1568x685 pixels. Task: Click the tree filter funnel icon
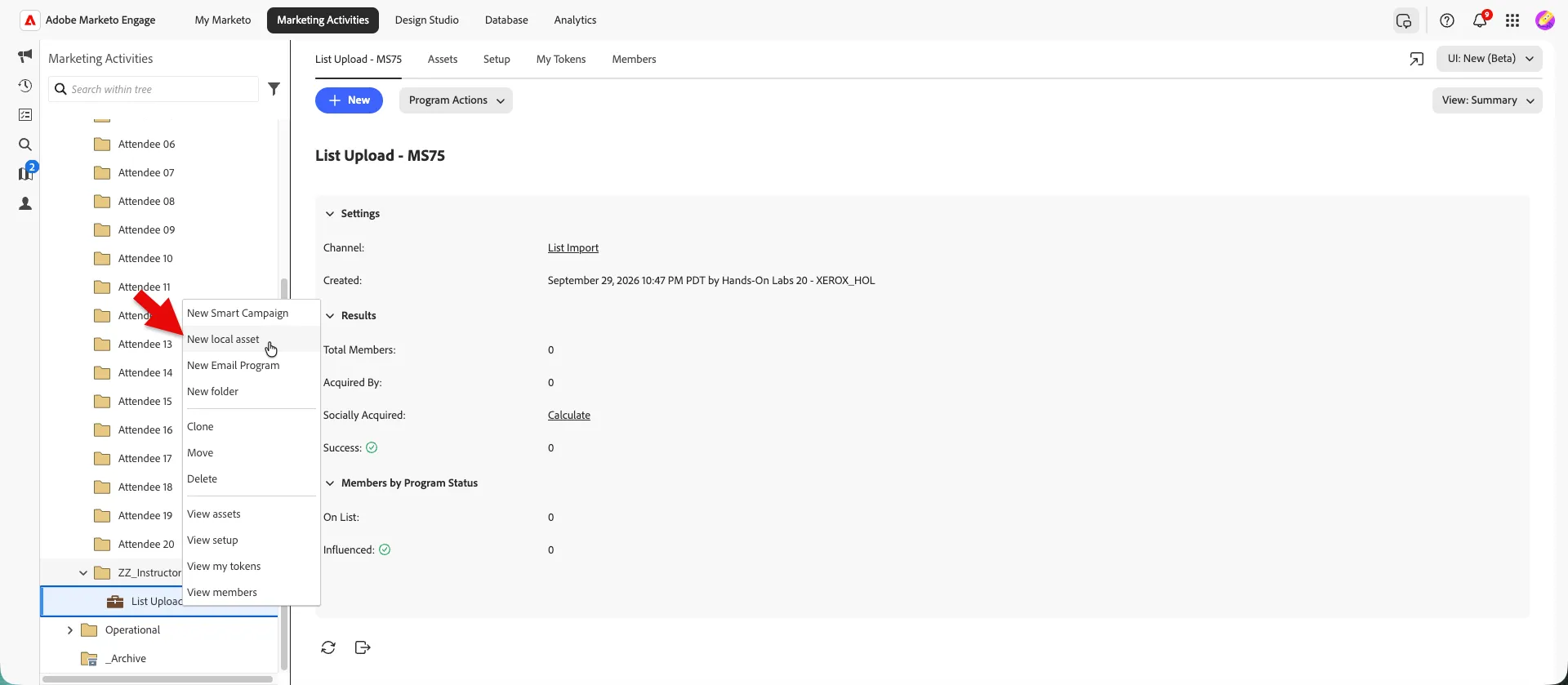[x=274, y=89]
